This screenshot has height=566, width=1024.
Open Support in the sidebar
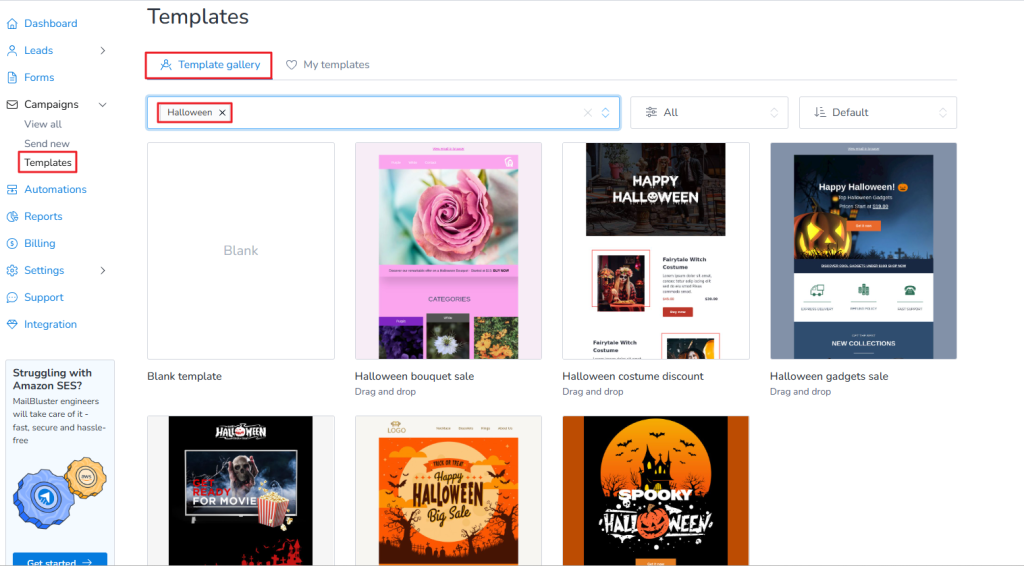tap(44, 297)
